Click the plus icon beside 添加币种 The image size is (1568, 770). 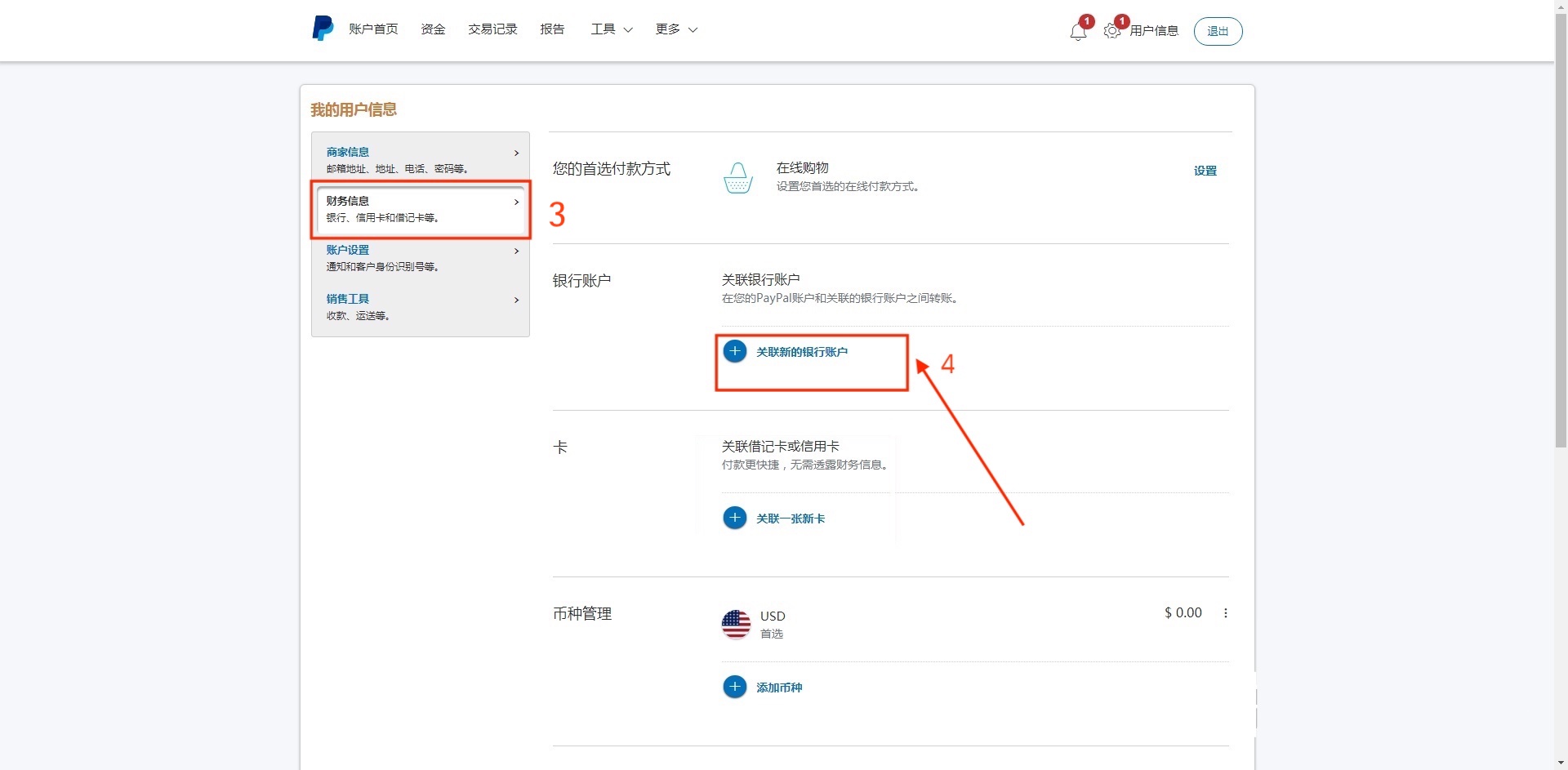(734, 687)
